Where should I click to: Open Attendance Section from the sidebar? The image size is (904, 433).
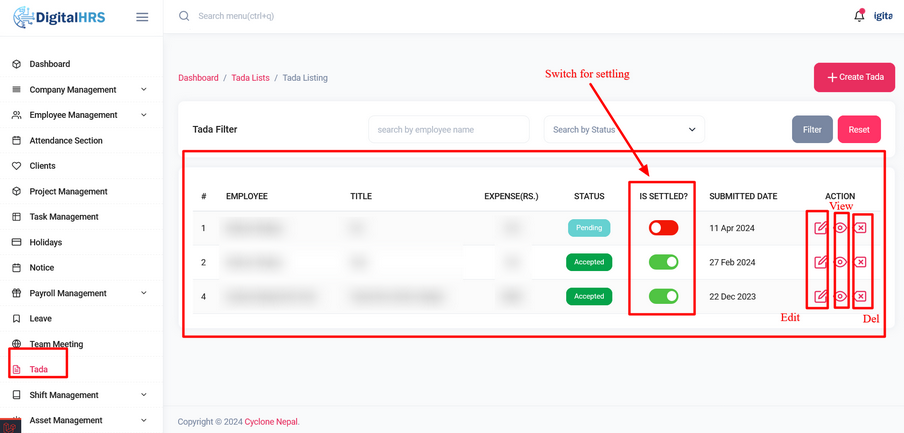tap(66, 141)
